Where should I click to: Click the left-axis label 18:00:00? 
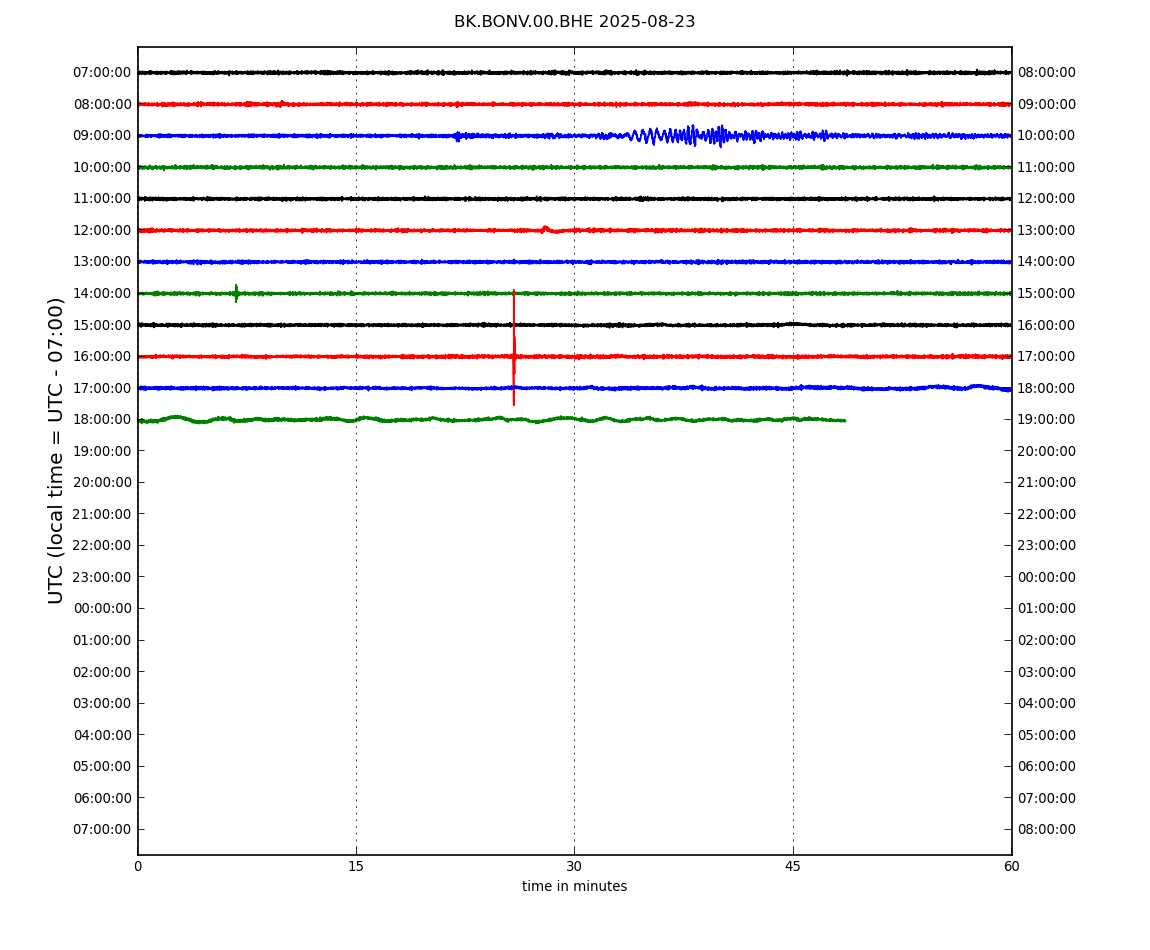pyautogui.click(x=103, y=420)
